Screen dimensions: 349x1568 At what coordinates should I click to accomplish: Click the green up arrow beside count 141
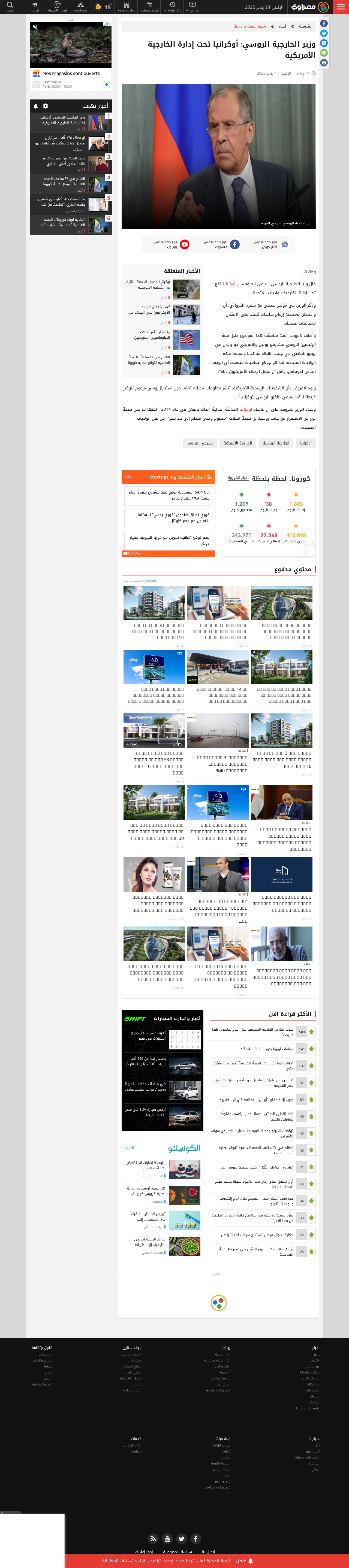(311, 1049)
